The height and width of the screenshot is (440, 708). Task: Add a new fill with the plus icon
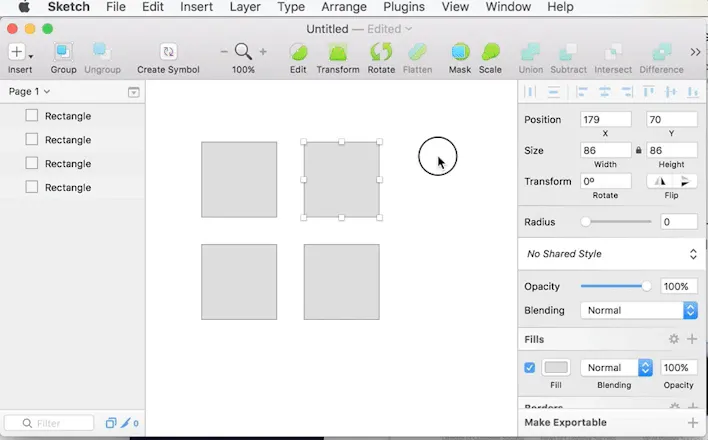pos(692,339)
